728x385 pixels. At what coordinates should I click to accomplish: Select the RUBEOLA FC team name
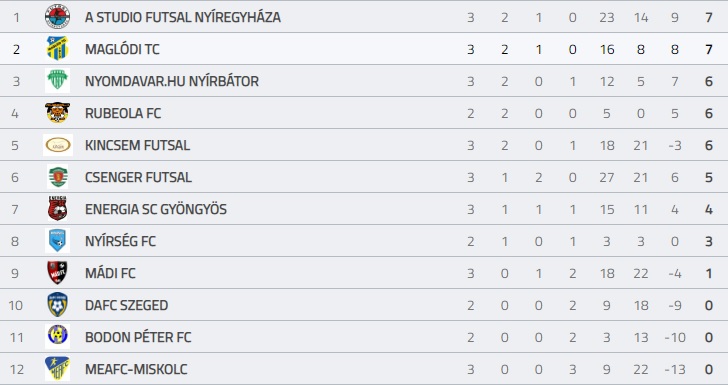[123, 113]
